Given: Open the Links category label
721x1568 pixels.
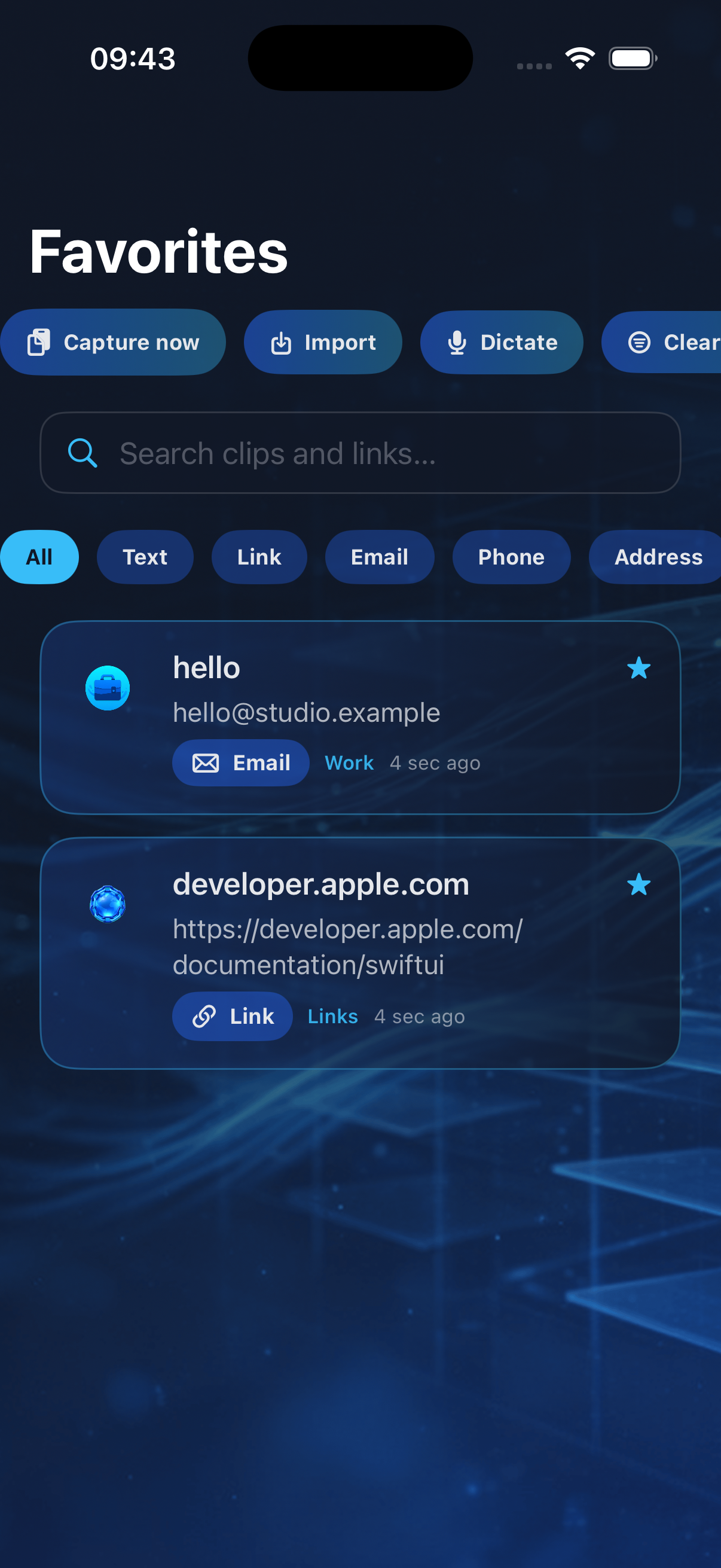Looking at the screenshot, I should click(333, 1016).
